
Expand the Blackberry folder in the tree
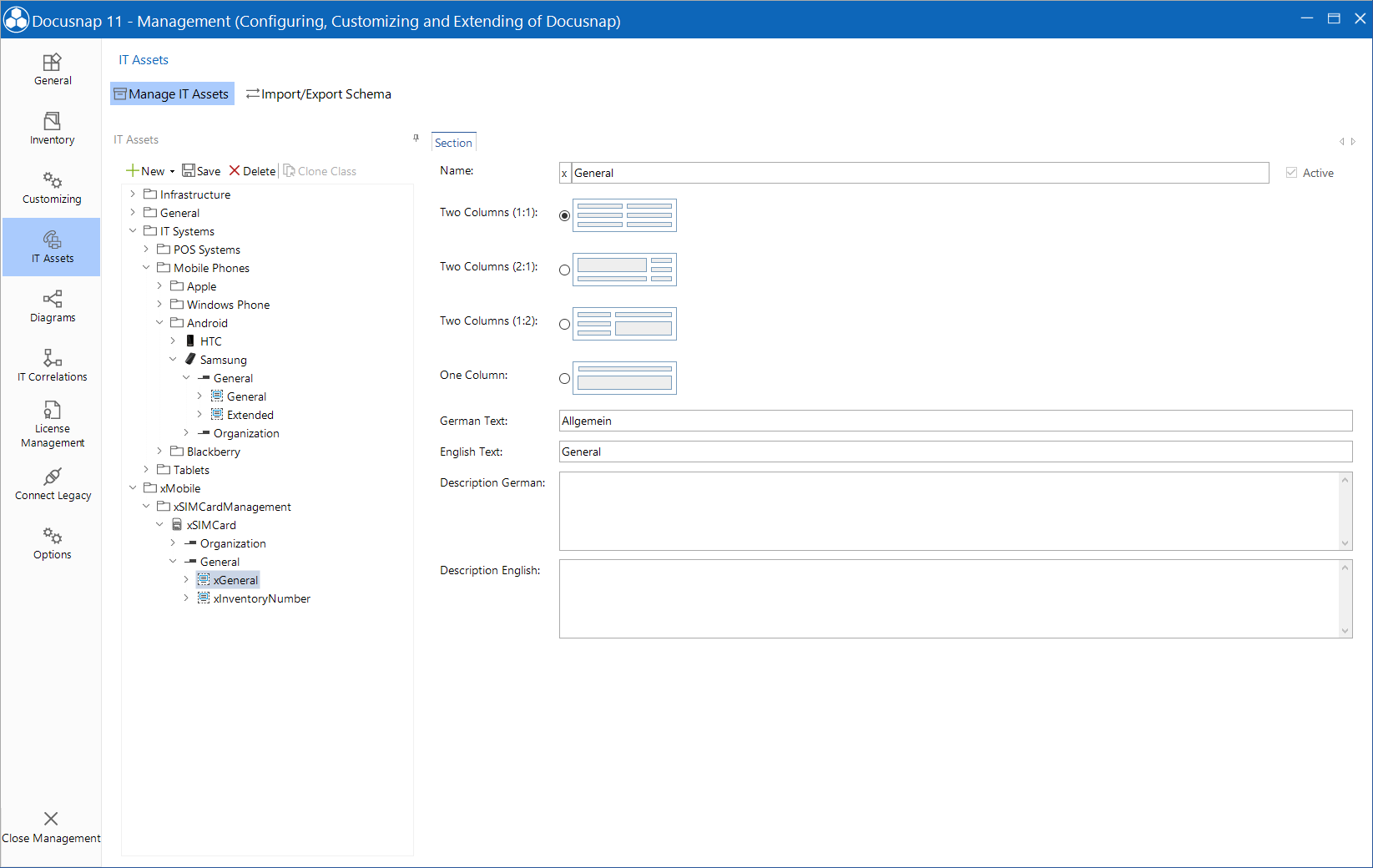click(159, 451)
